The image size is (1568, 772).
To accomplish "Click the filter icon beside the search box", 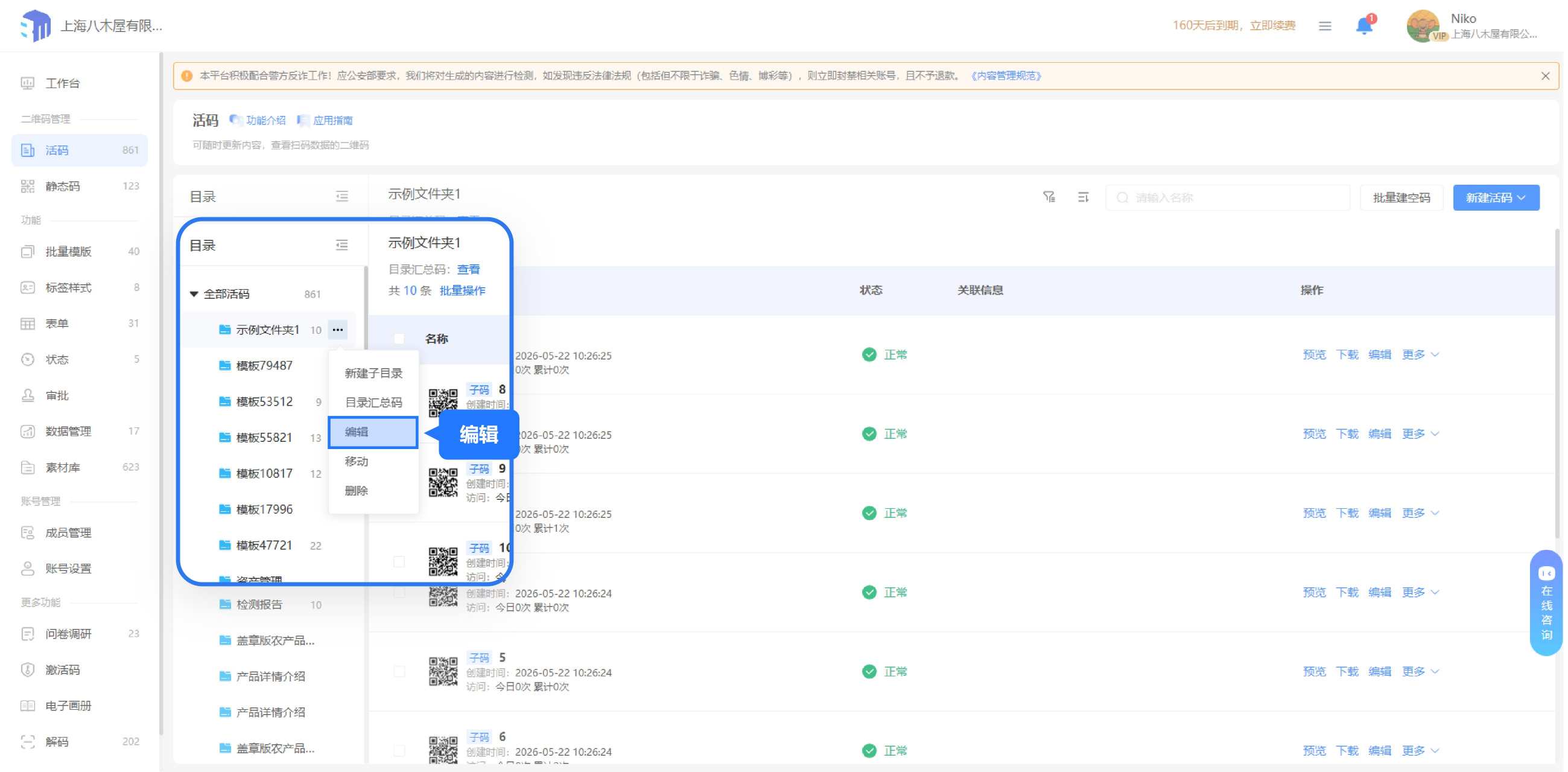I will coord(1049,197).
